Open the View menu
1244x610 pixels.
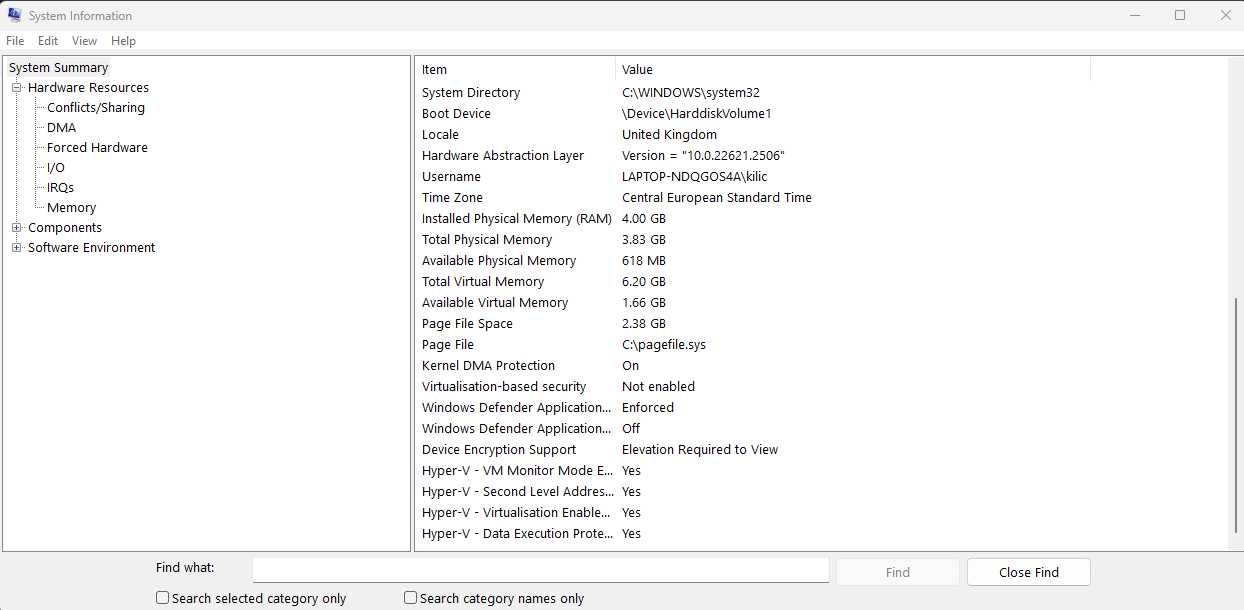[85, 41]
